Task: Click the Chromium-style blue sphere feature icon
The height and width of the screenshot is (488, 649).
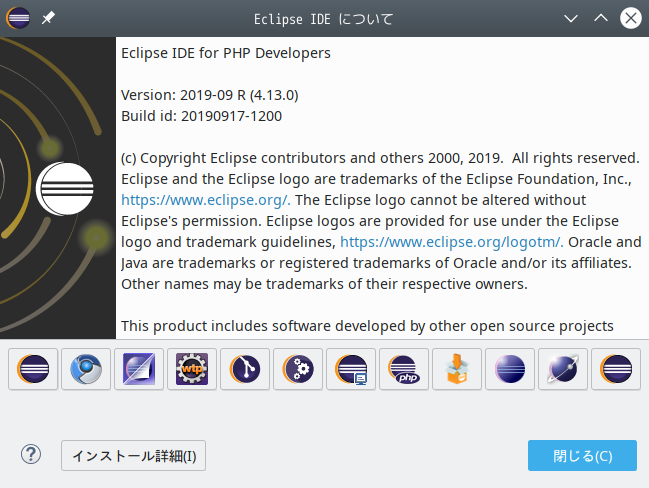Action: click(86, 369)
